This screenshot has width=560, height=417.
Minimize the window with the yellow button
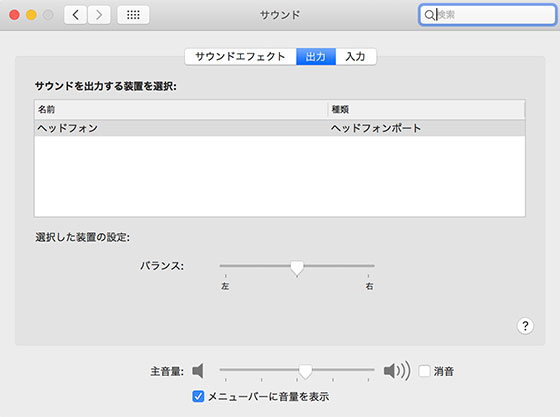(x=31, y=15)
